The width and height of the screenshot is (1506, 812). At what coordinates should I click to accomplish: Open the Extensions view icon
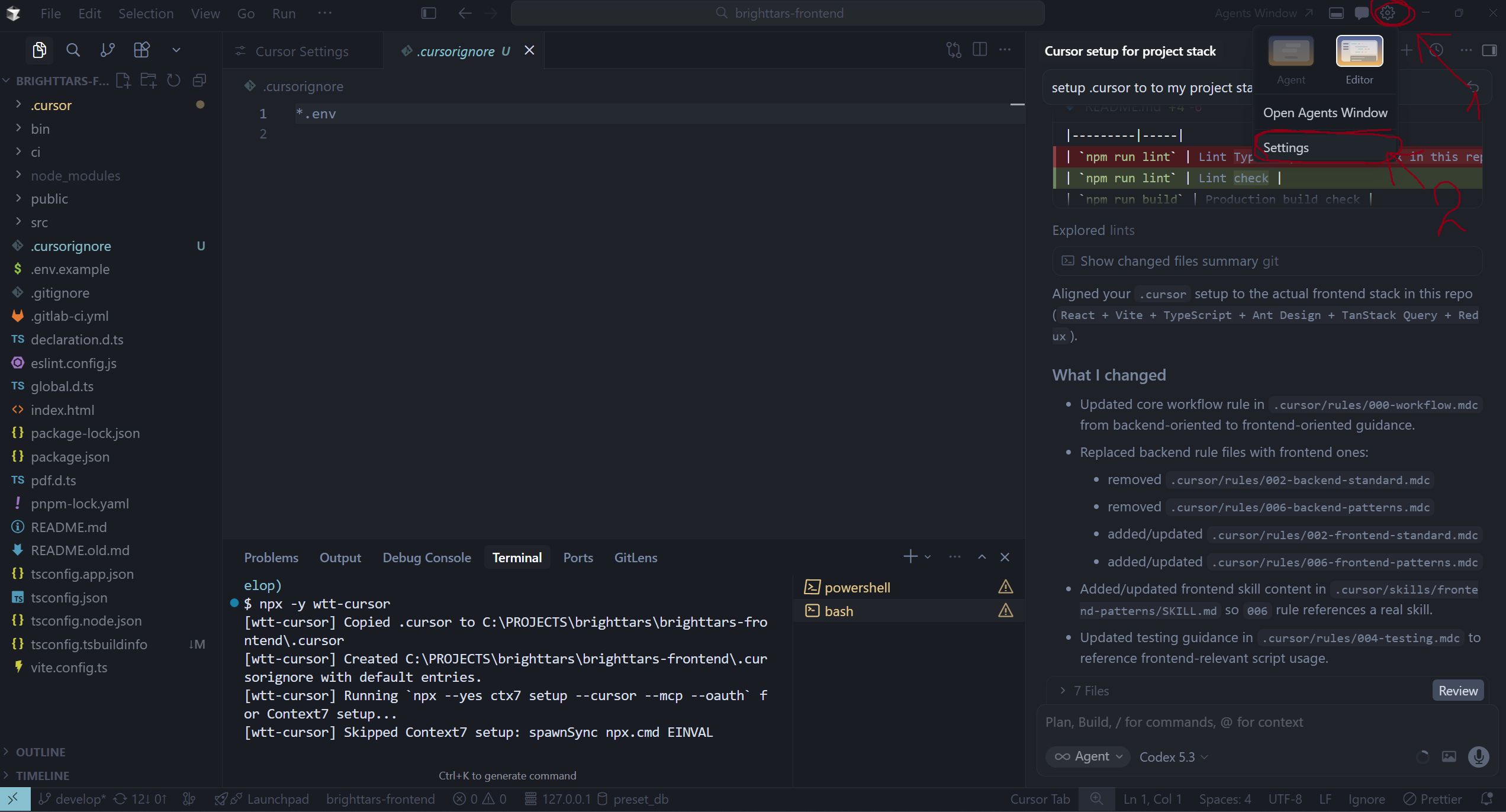coord(141,50)
